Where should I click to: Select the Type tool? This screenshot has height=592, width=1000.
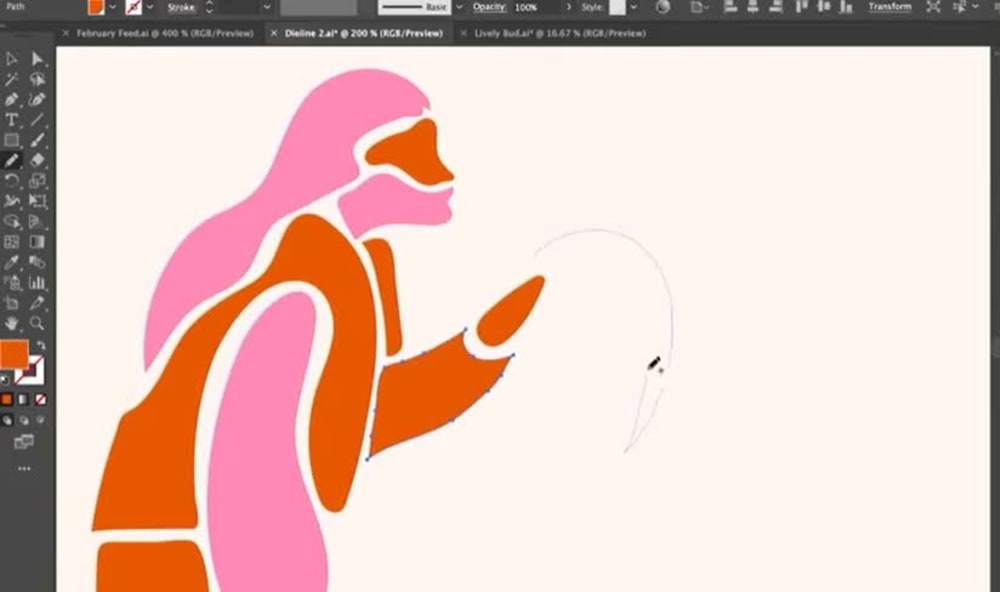[11, 120]
